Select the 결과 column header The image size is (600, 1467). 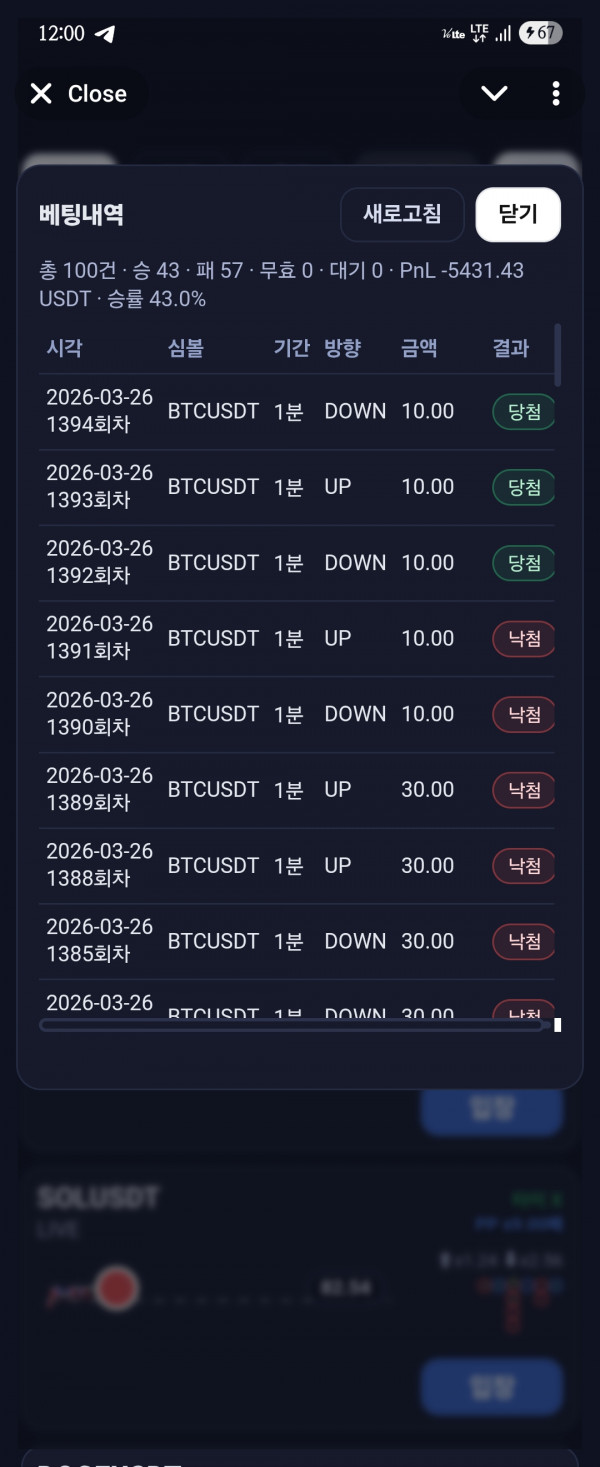(x=510, y=349)
